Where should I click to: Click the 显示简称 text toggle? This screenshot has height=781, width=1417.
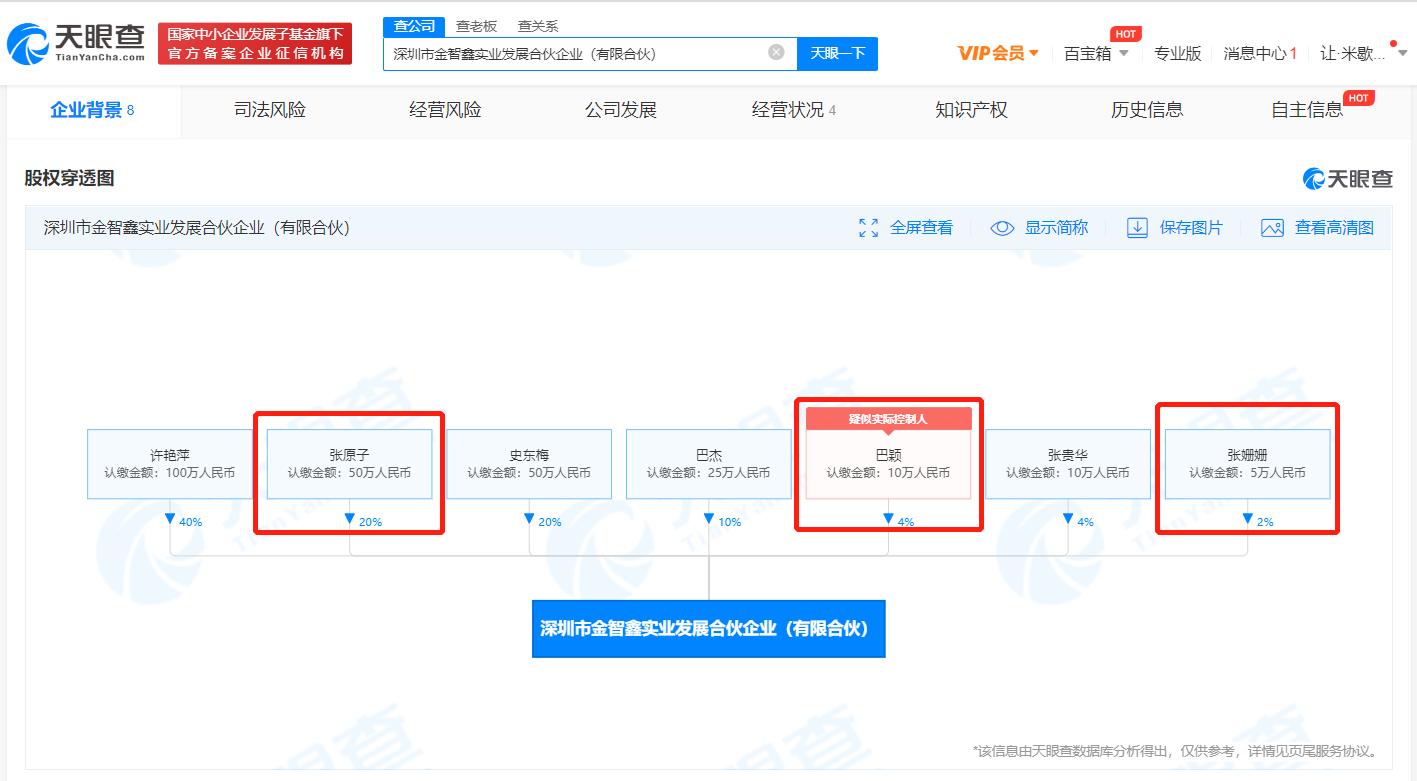point(1056,228)
